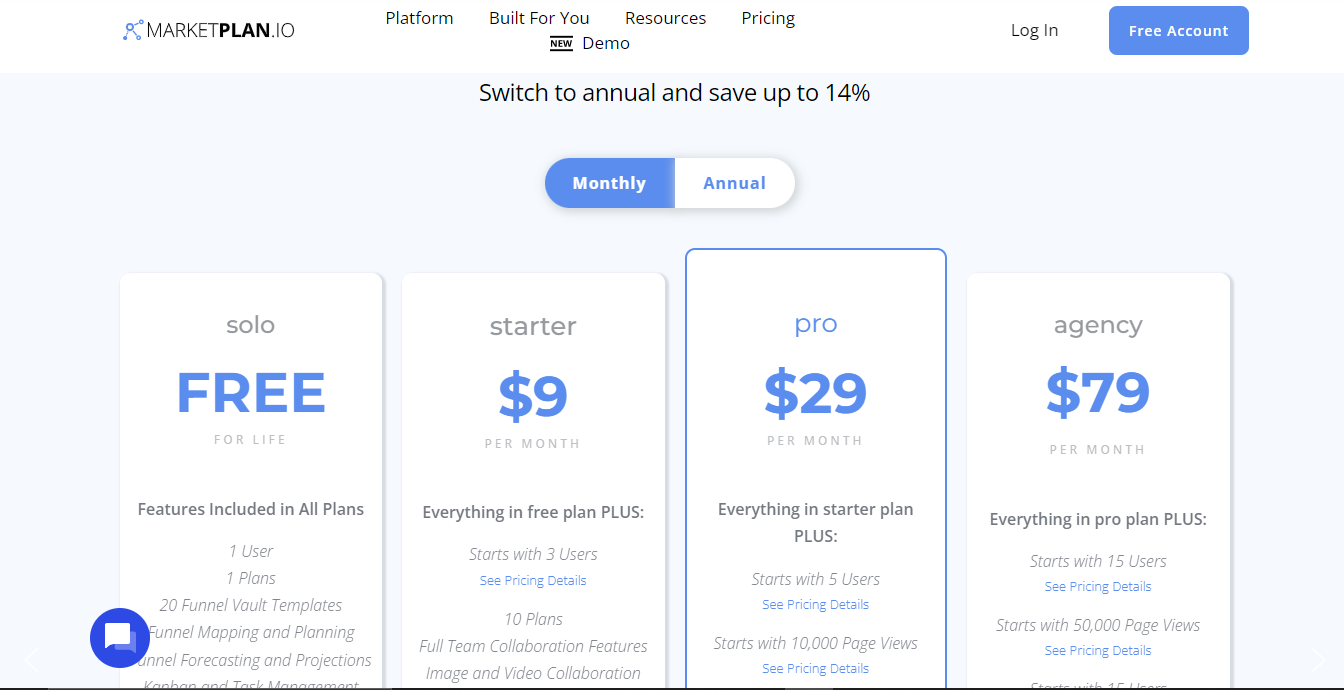Click the NEW badge beside Demo
The image size is (1344, 690).
561,44
